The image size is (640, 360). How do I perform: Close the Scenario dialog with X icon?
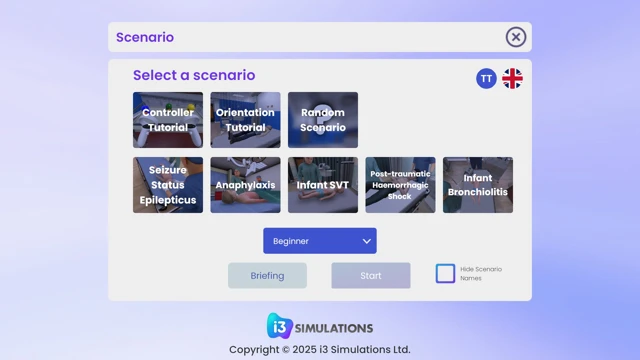coord(516,37)
